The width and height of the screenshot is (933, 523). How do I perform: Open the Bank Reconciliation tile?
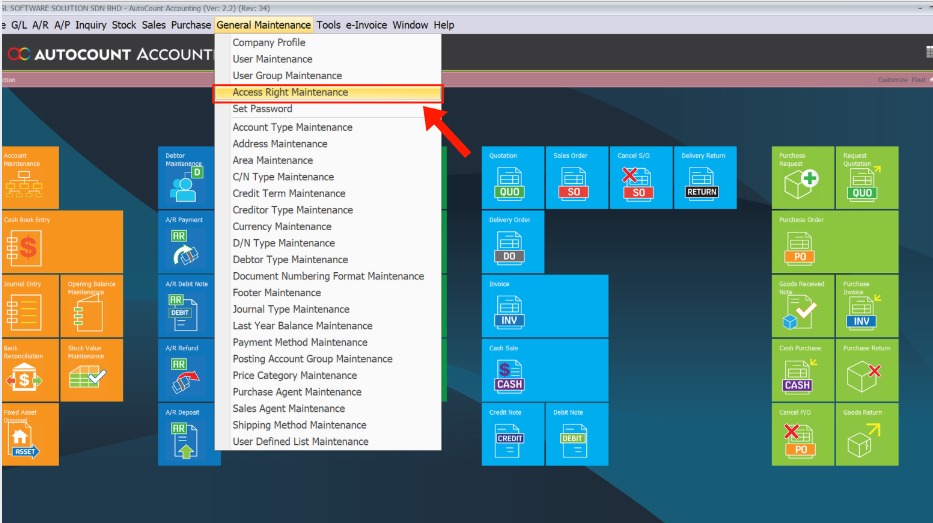(x=30, y=370)
